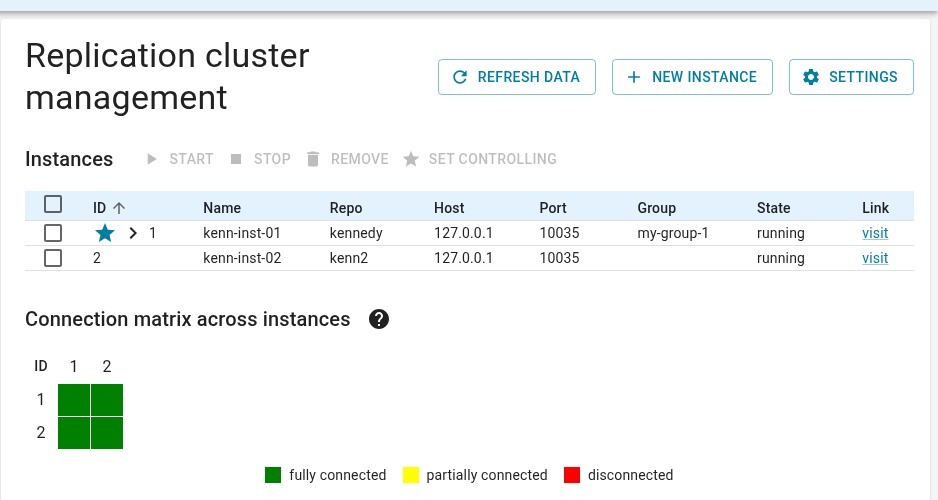Visit the kenn-inst-01 instance link
The width and height of the screenshot is (938, 500).
875,233
